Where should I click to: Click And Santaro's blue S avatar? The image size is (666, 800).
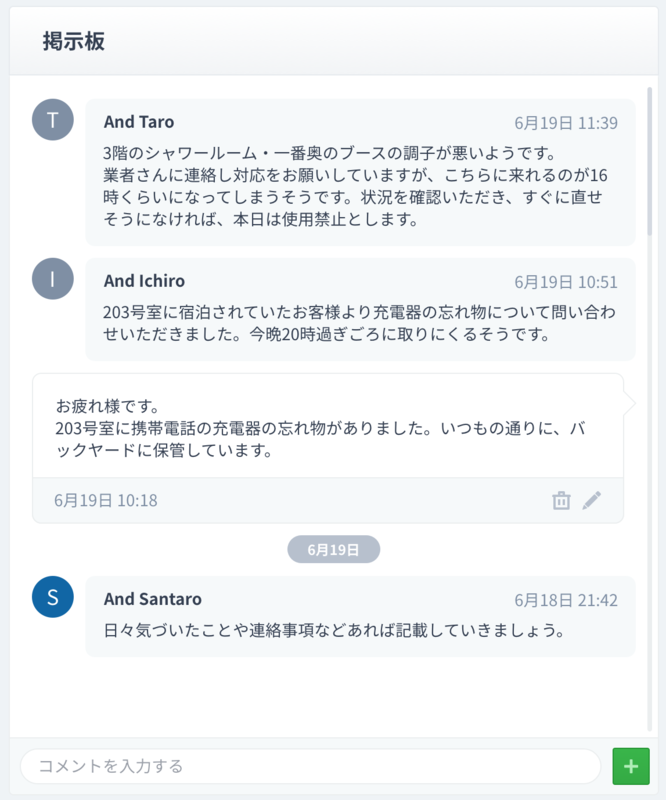(53, 597)
